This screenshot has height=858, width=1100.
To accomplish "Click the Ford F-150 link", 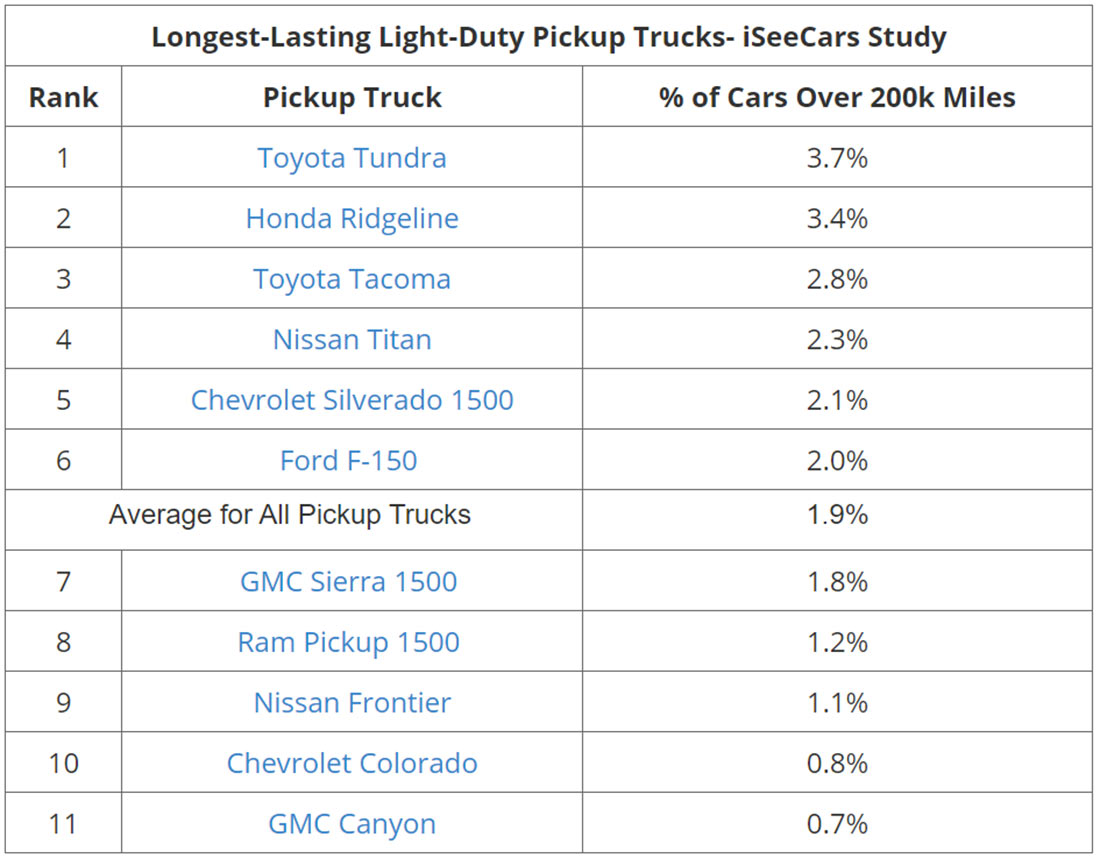I will point(349,461).
